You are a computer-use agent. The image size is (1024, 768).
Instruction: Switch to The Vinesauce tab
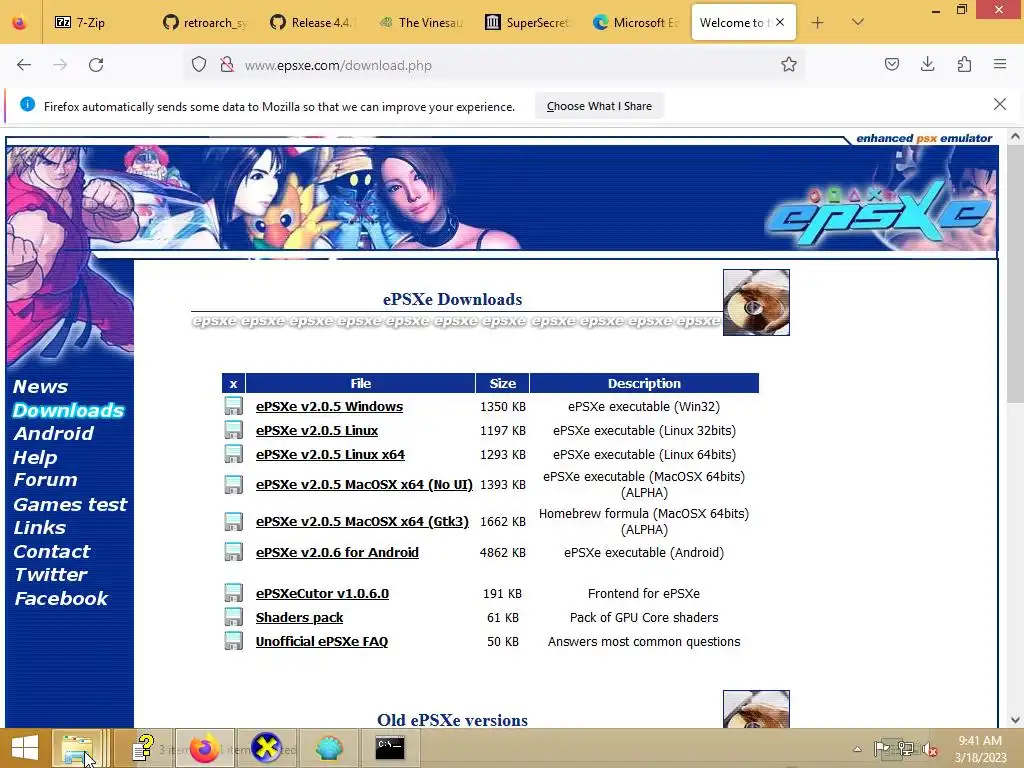point(421,23)
